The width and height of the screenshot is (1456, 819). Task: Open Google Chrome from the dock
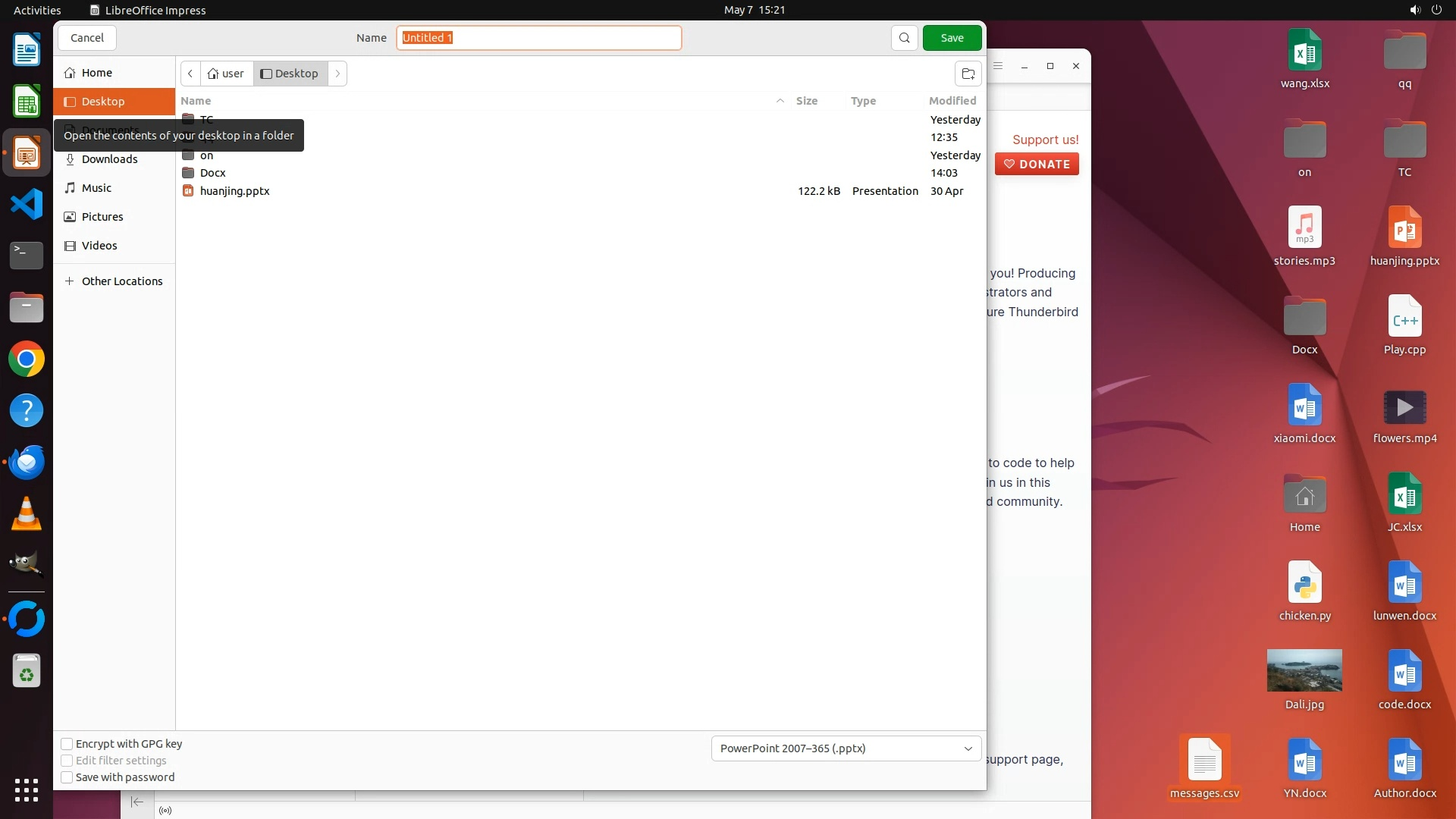tap(27, 359)
